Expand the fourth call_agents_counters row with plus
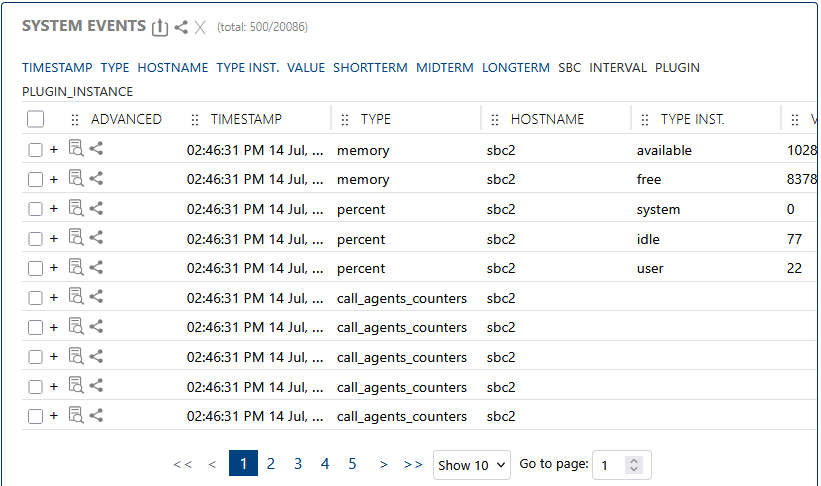Viewport: 821px width, 486px height. click(x=54, y=387)
